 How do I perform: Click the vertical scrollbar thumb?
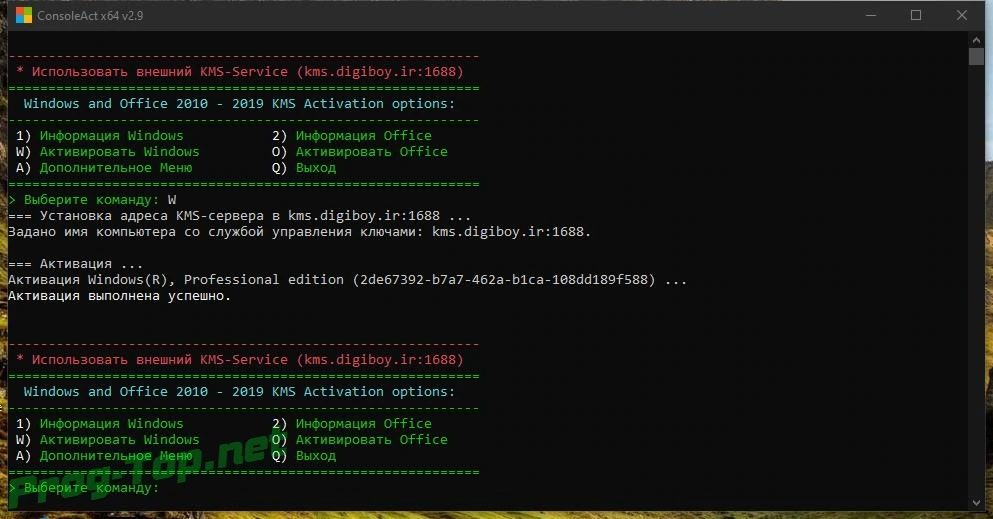(x=976, y=56)
